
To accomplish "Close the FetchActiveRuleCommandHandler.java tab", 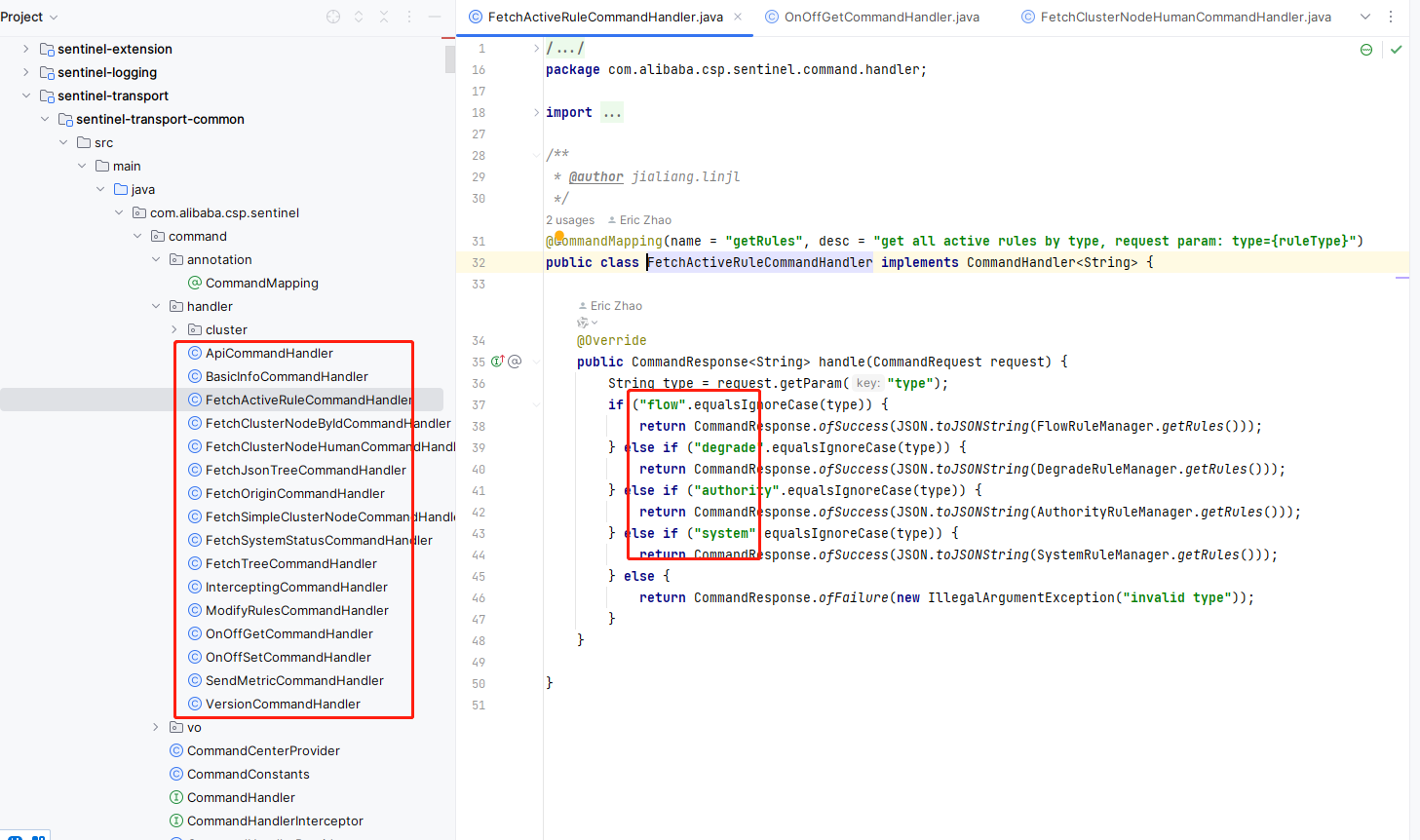I will click(738, 17).
